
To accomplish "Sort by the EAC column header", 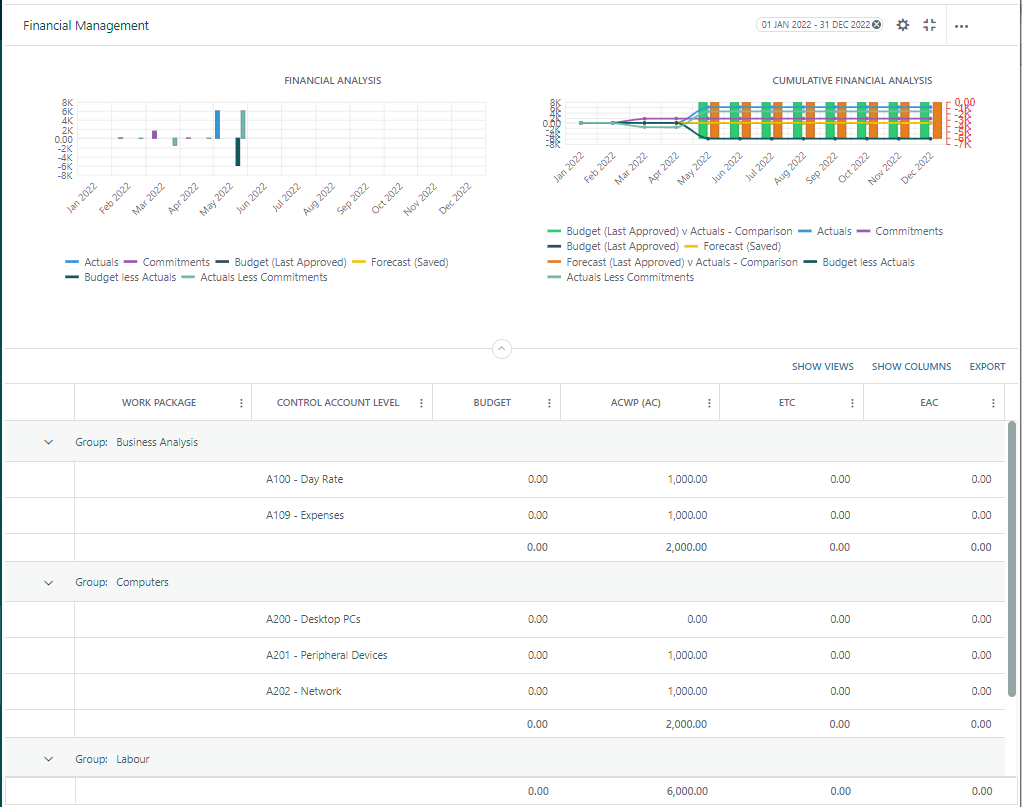I will click(x=929, y=403).
